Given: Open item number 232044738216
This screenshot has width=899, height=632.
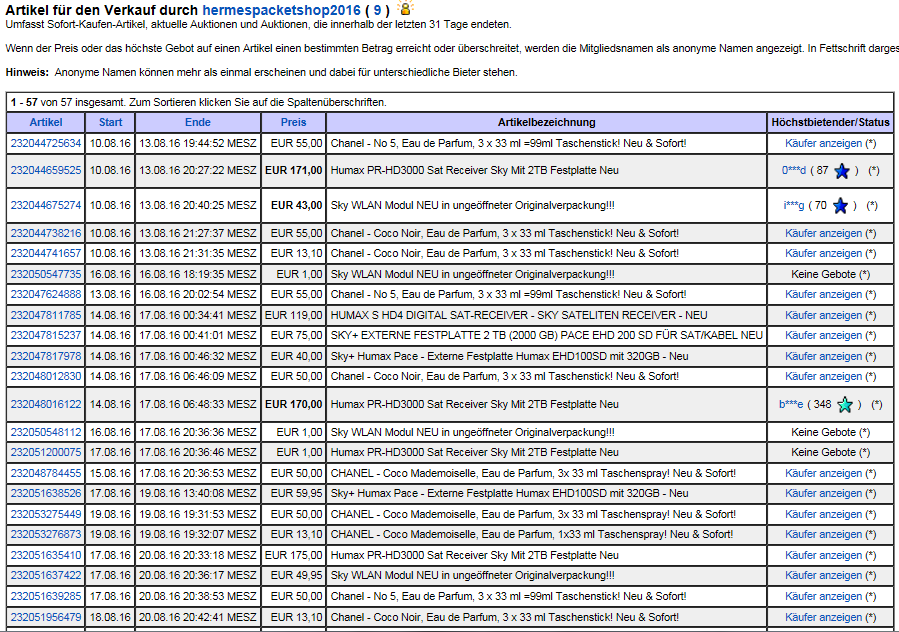Looking at the screenshot, I should click(46, 233).
